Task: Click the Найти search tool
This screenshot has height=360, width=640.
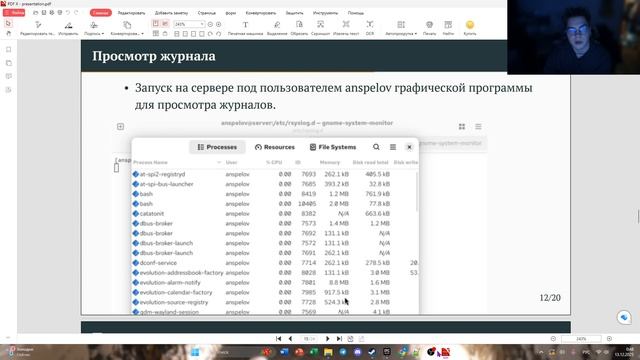Action: point(448,28)
